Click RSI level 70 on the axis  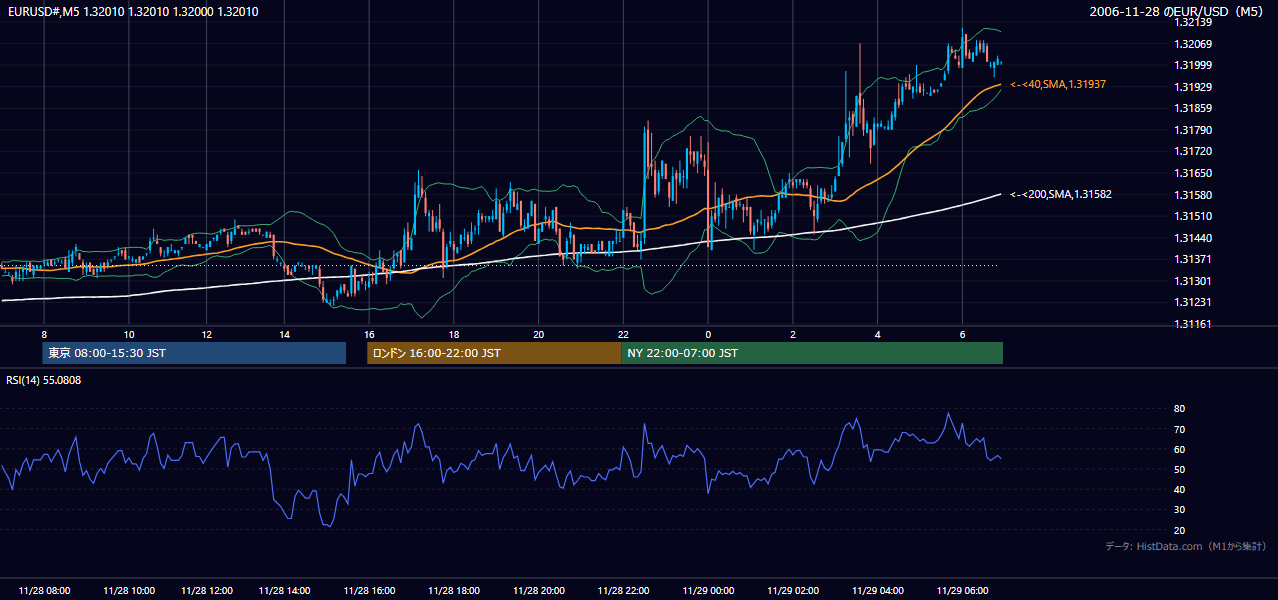1179,429
